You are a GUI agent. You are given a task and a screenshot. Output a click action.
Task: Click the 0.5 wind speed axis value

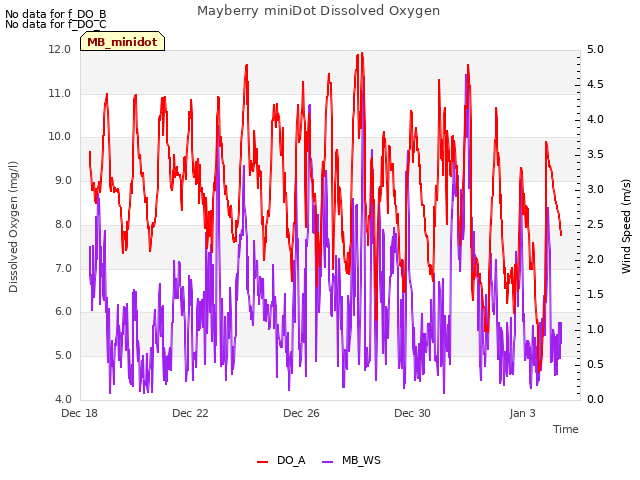595,364
